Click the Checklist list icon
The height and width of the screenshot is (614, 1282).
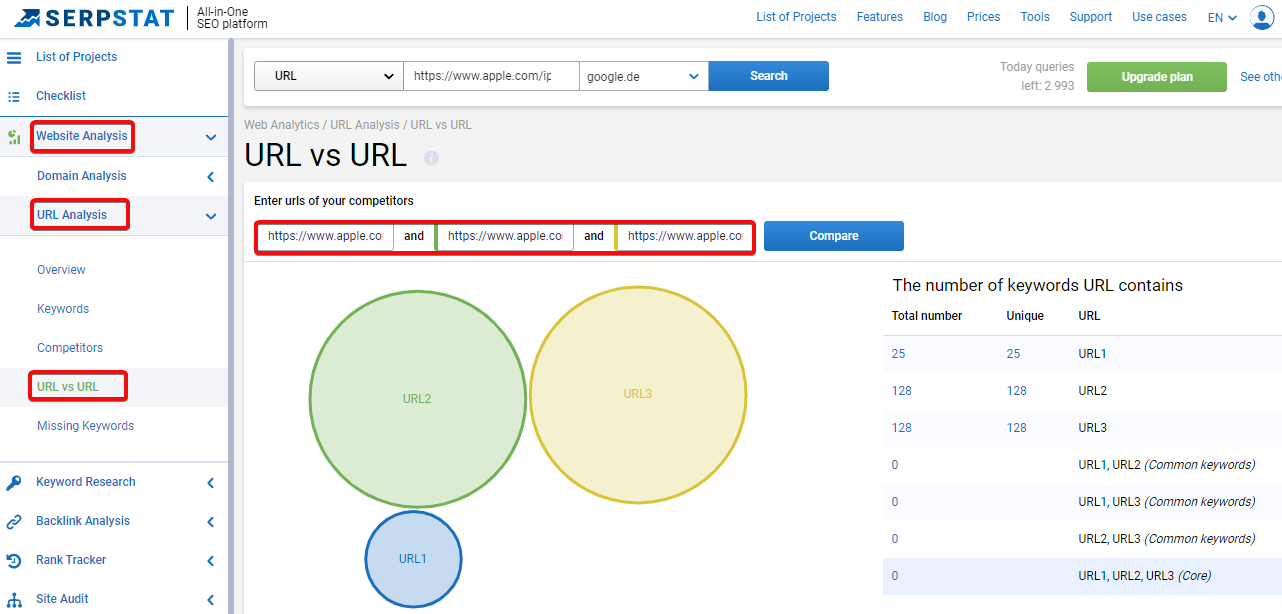(x=14, y=96)
